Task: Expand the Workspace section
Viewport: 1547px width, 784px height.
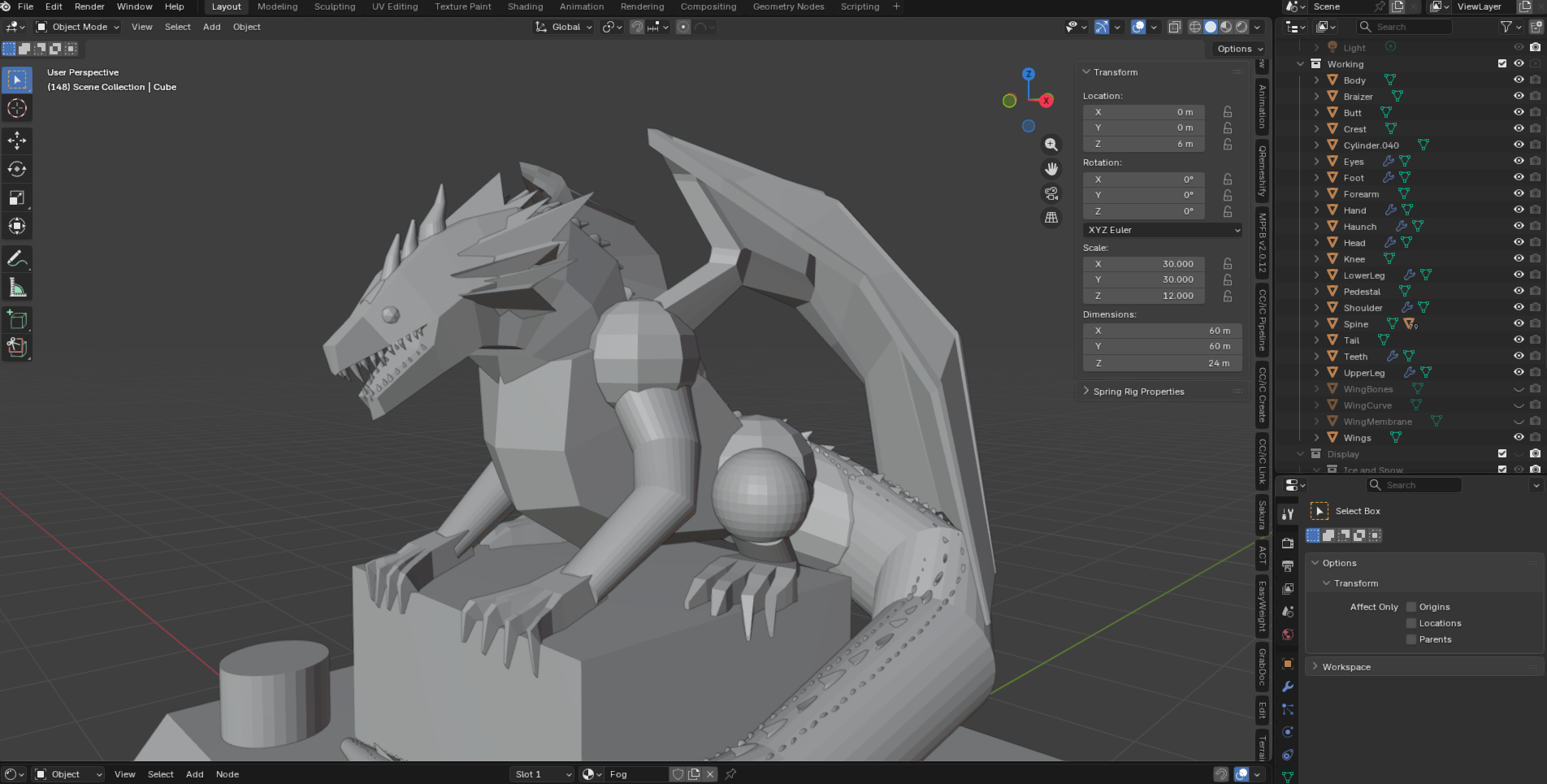Action: tap(1345, 667)
